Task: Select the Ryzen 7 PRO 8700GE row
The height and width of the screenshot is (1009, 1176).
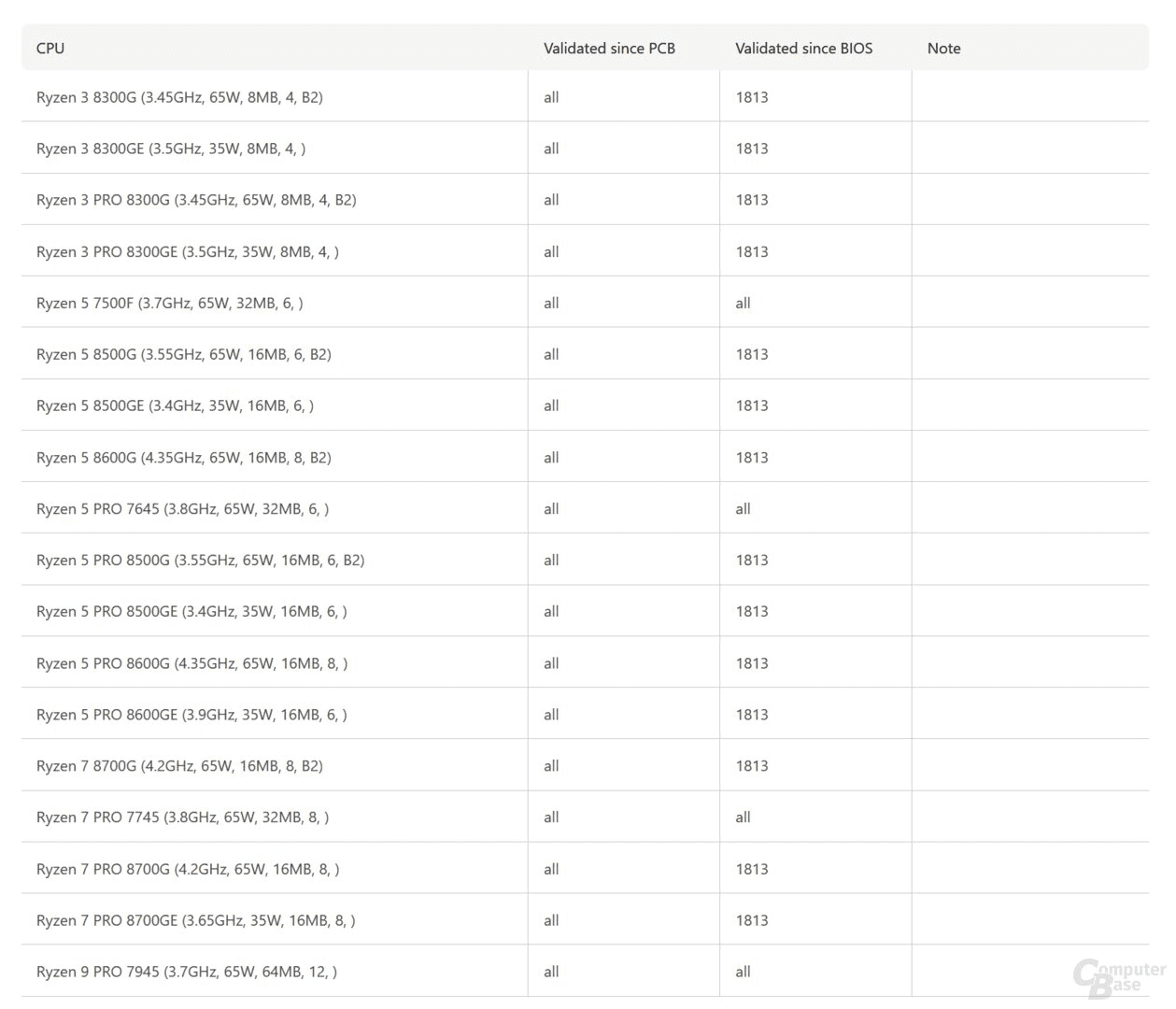Action: [x=195, y=920]
